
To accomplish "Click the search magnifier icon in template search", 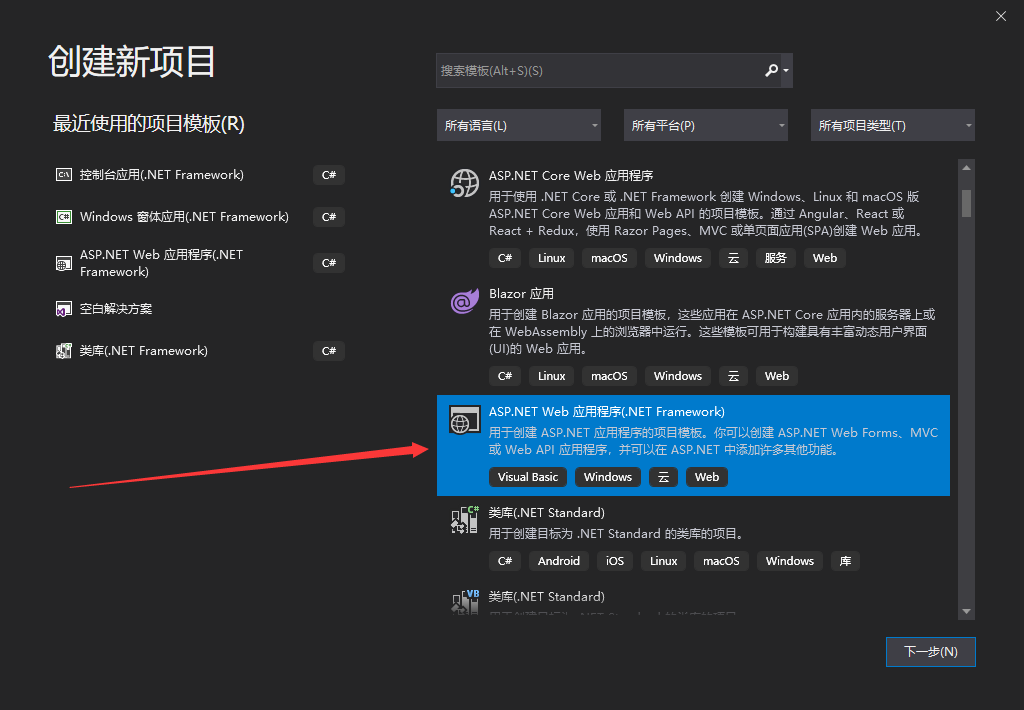I will 771,71.
